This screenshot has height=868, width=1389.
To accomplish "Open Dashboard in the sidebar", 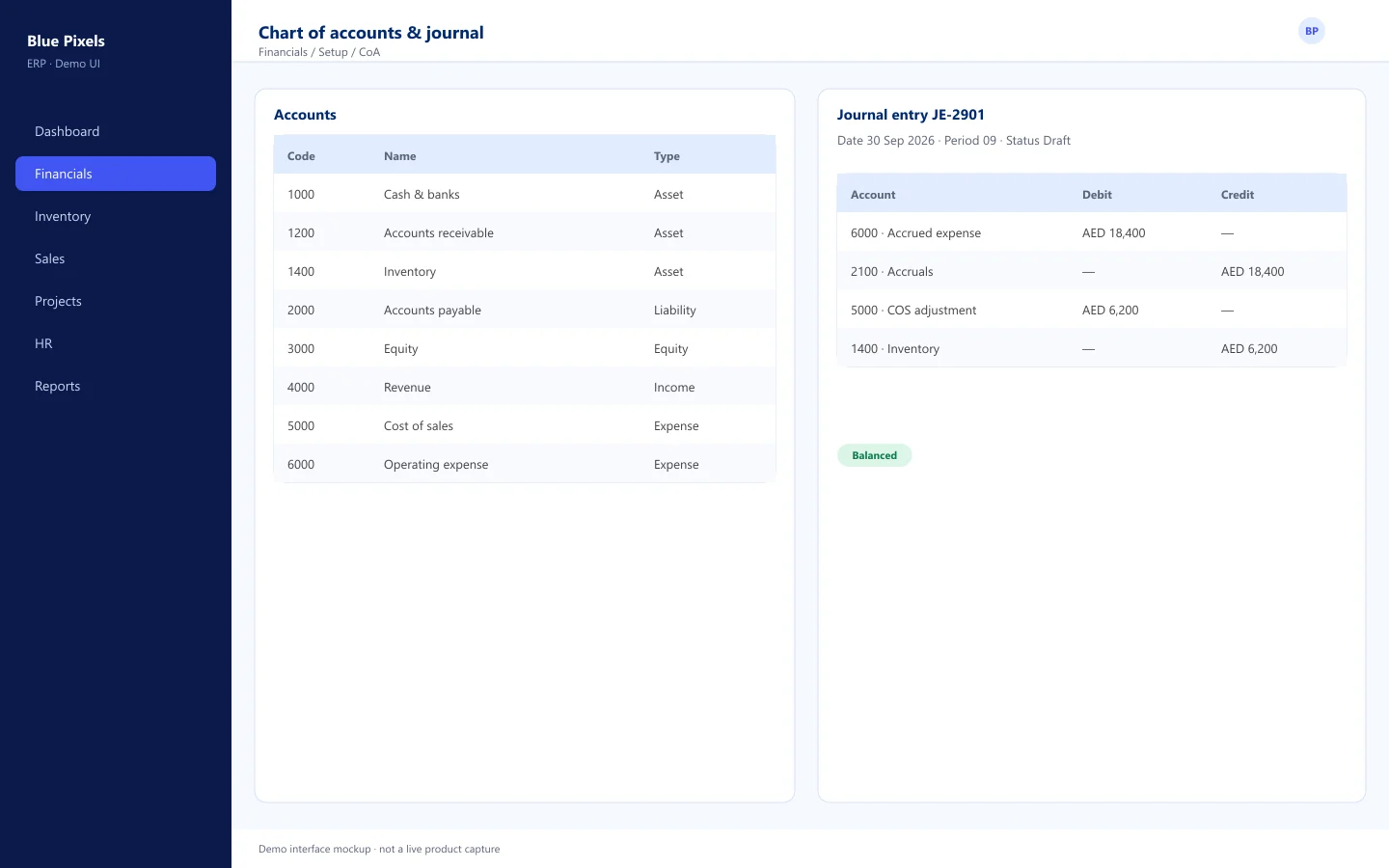I will 116,131.
